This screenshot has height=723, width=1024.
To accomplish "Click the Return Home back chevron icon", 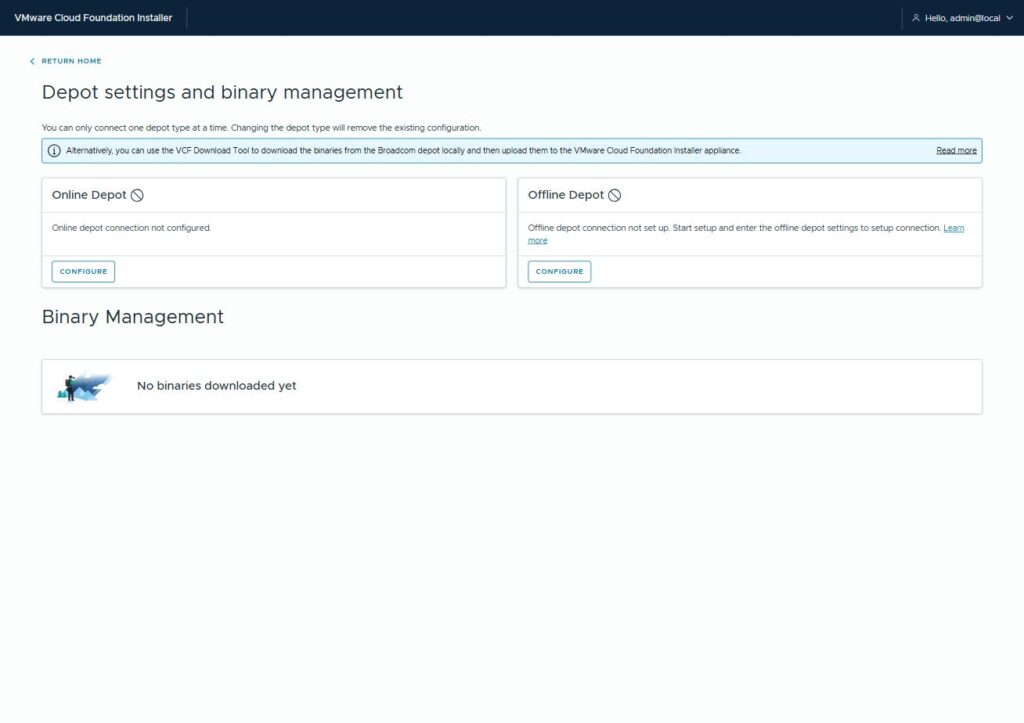I will (32, 61).
